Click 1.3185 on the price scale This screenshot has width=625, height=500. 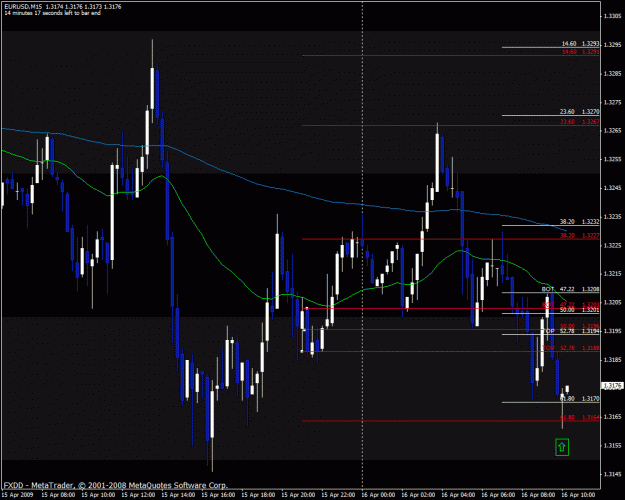pos(613,359)
